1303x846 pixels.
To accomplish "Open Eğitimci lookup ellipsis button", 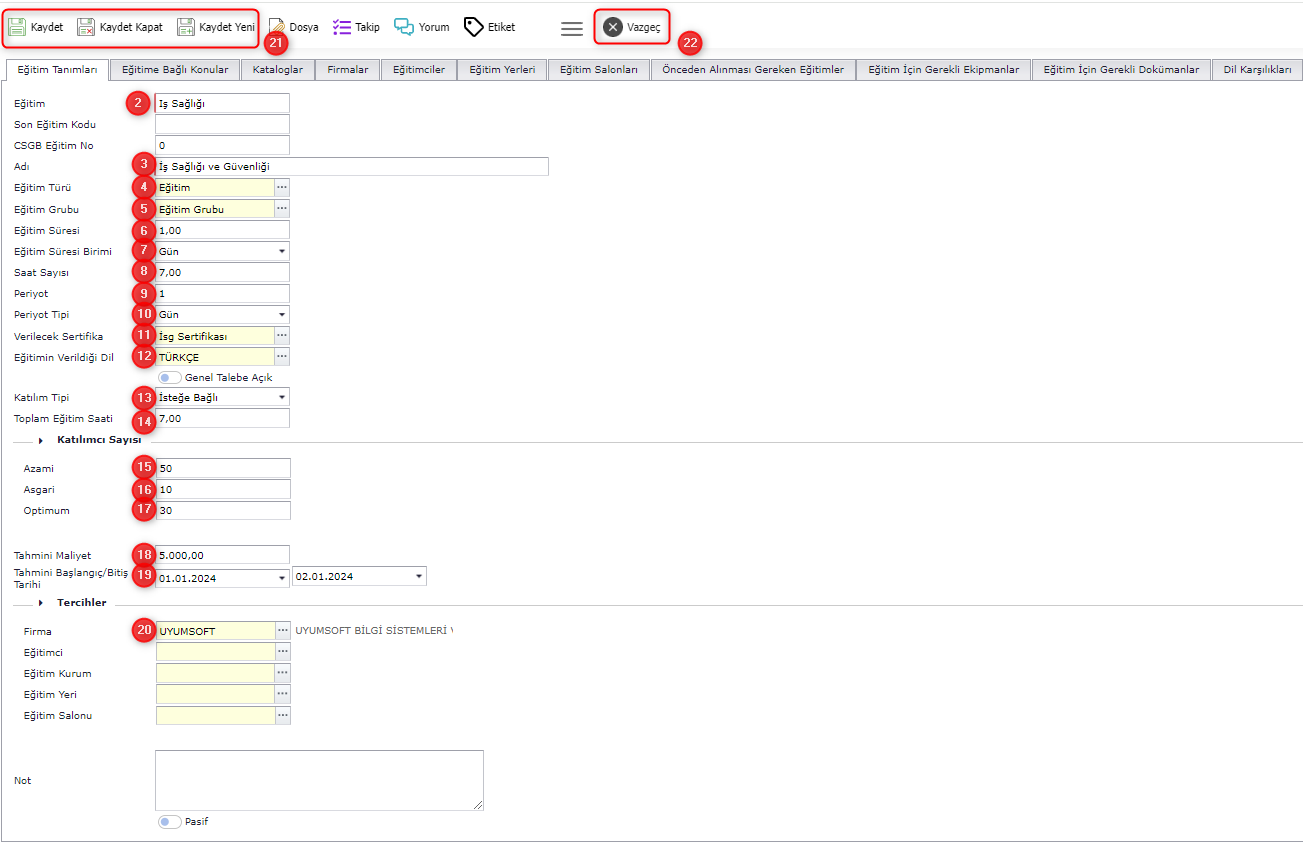I will pyautogui.click(x=282, y=652).
